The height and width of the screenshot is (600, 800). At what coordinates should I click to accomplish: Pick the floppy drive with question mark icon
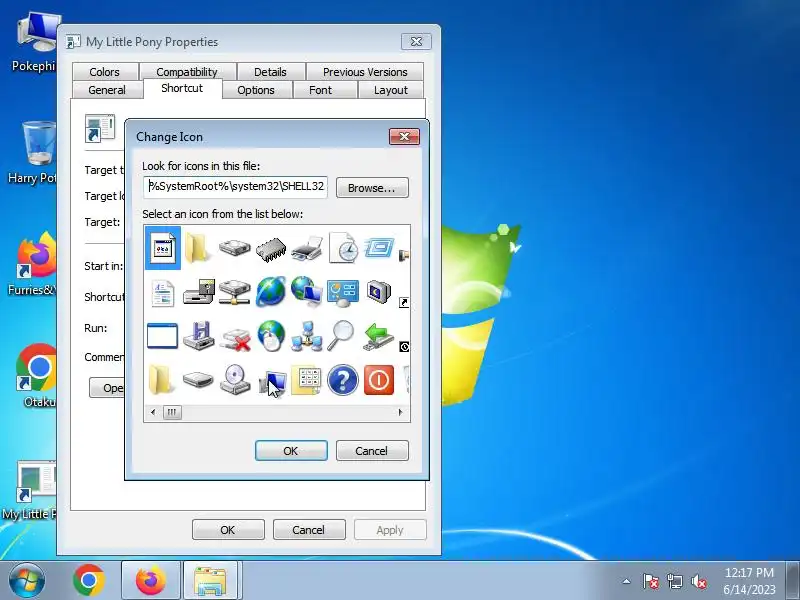(198, 292)
